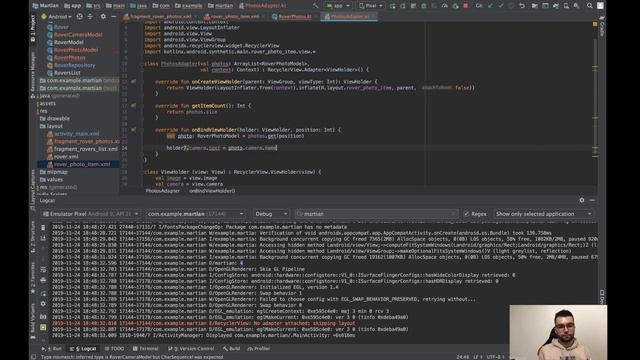Viewport: 640px width, 360px height.
Task: Click the Run app icon in top toolbar
Action: point(392,6)
